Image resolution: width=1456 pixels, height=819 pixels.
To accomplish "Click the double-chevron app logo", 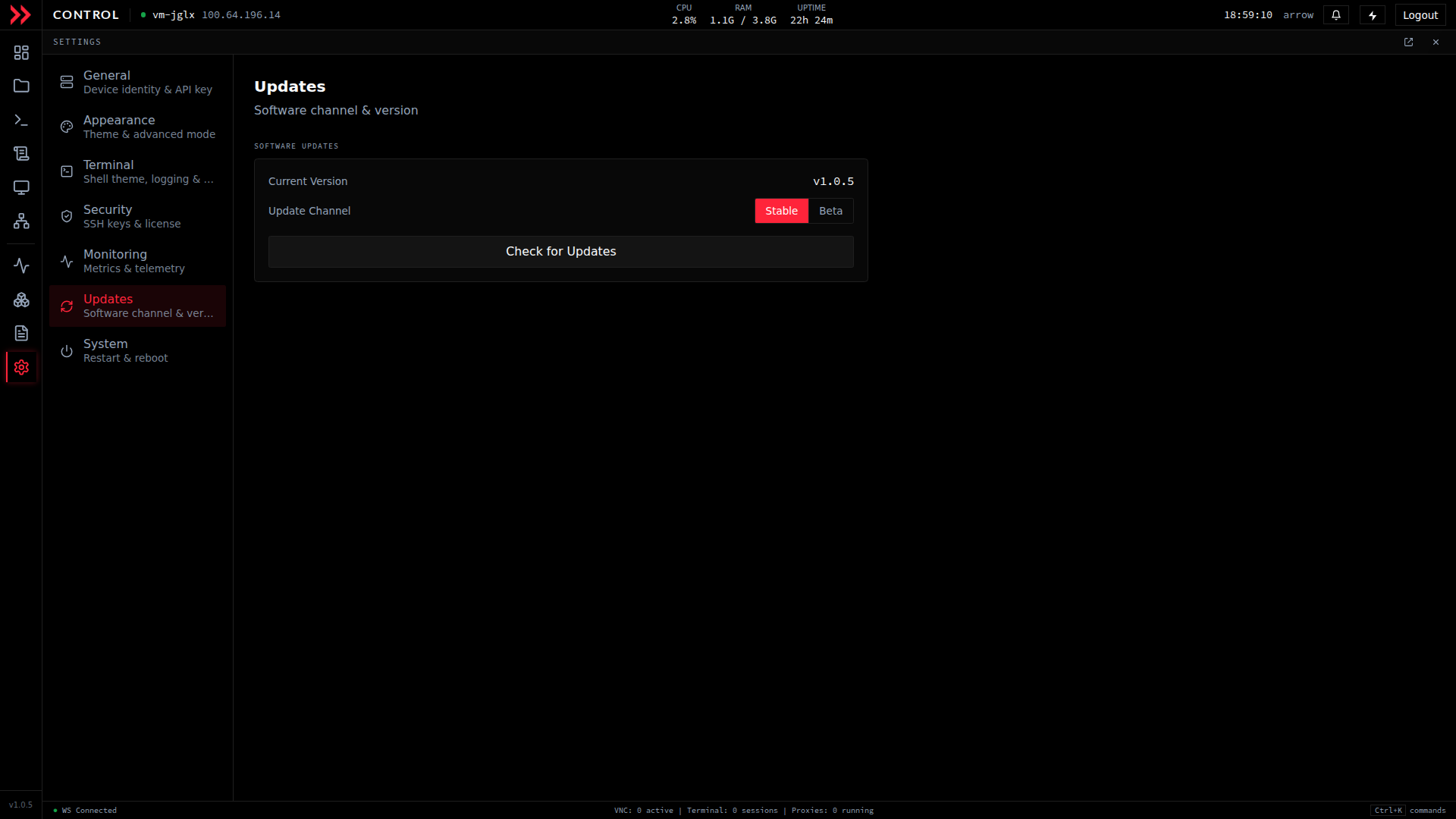I will point(20,15).
